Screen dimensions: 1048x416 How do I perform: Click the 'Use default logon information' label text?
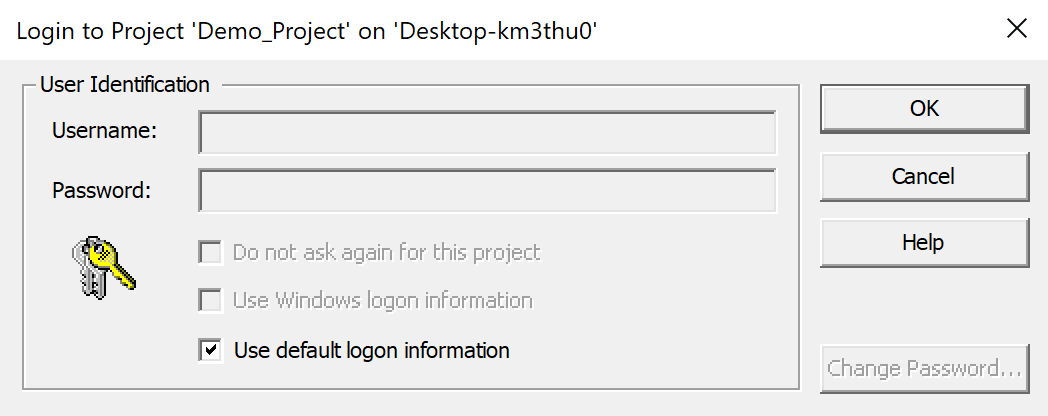click(x=371, y=350)
